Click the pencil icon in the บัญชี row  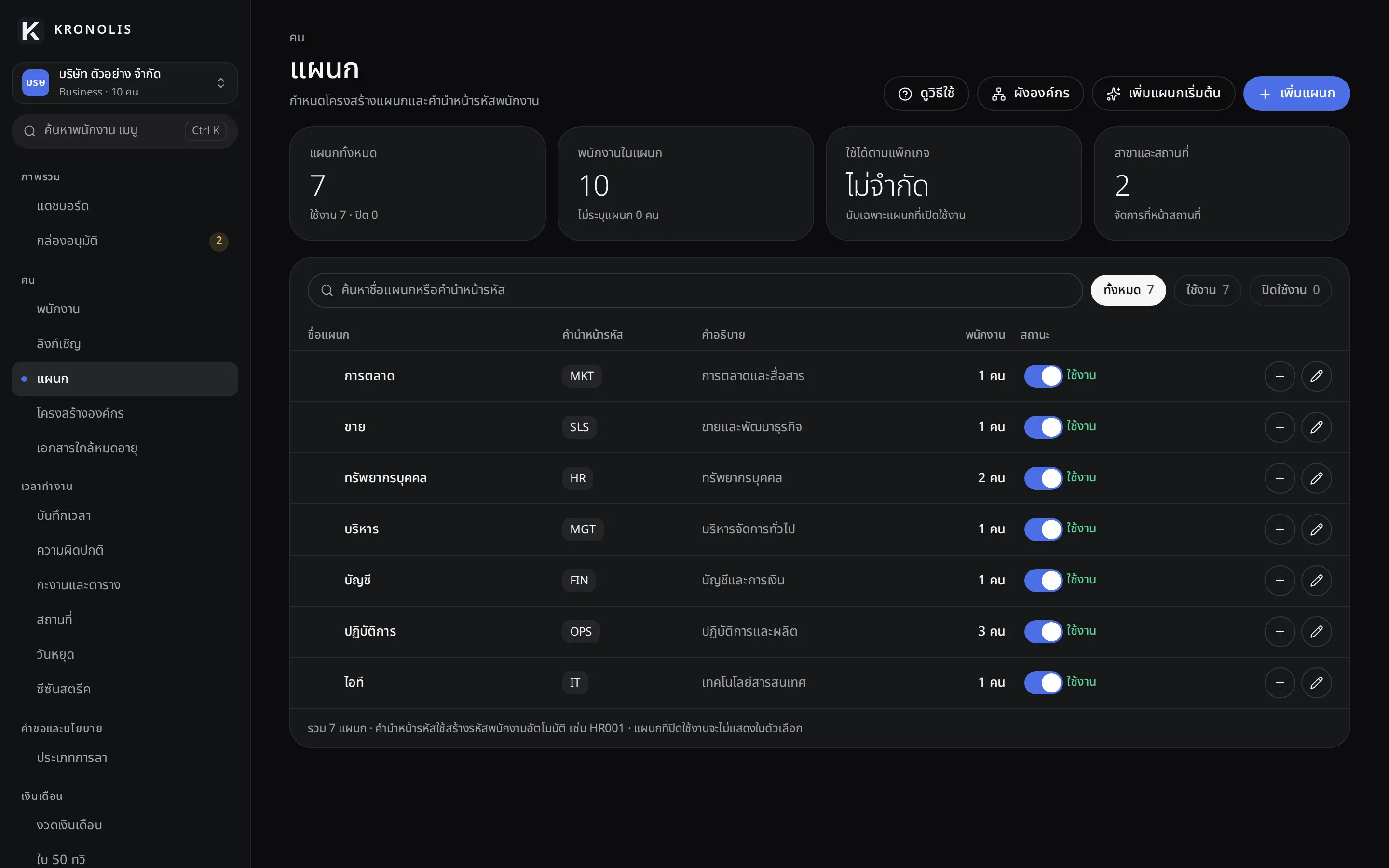(1316, 581)
